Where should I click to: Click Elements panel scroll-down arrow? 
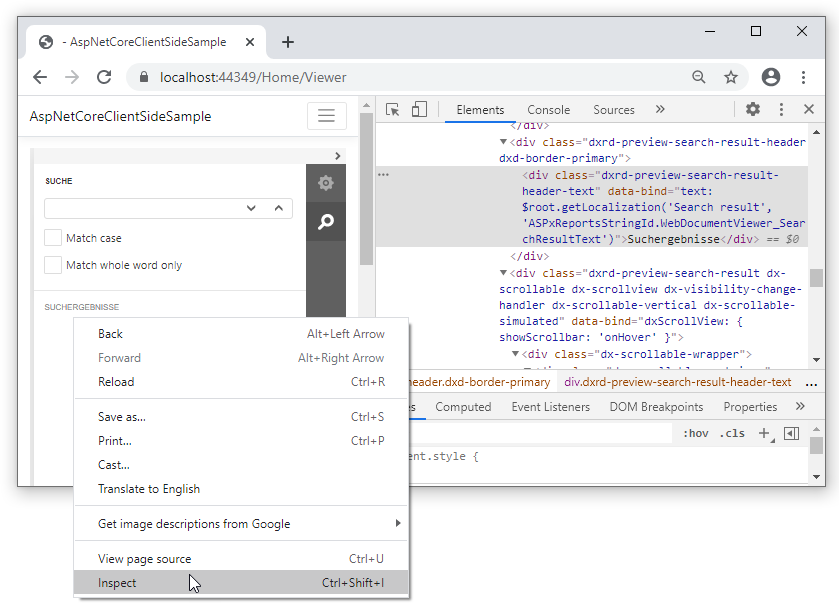(816, 360)
